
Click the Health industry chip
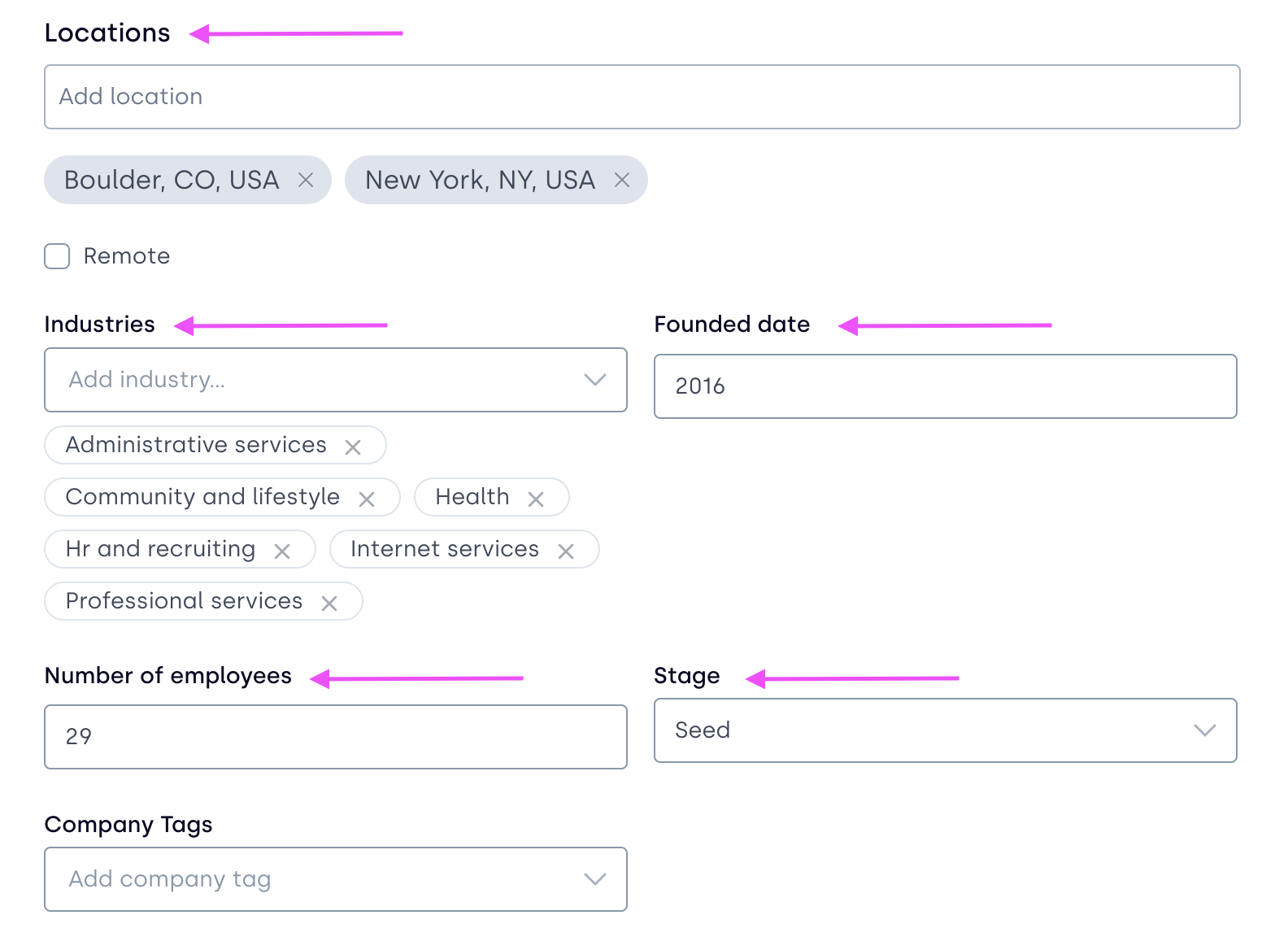coord(472,497)
